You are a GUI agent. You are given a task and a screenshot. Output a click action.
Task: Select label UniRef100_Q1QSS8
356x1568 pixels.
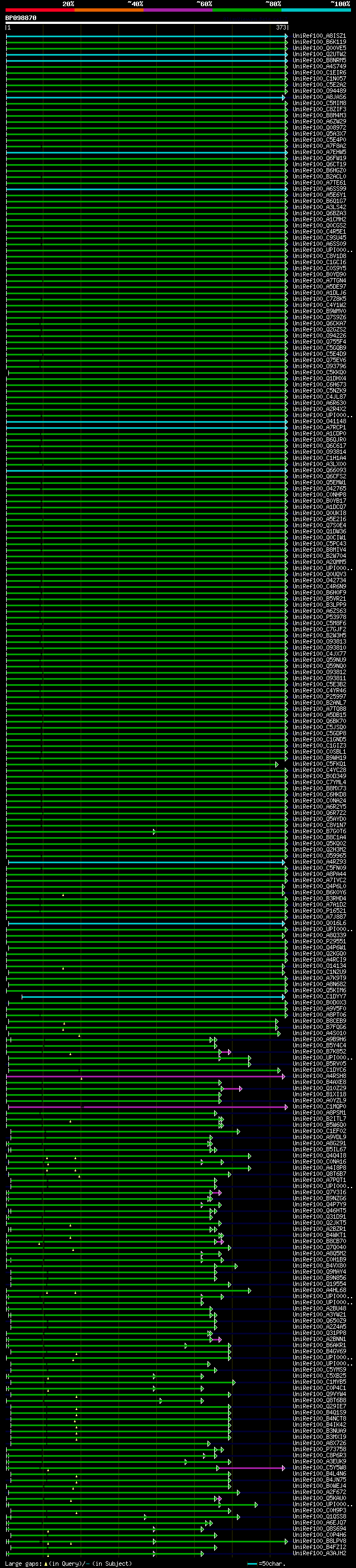[x=319, y=1517]
